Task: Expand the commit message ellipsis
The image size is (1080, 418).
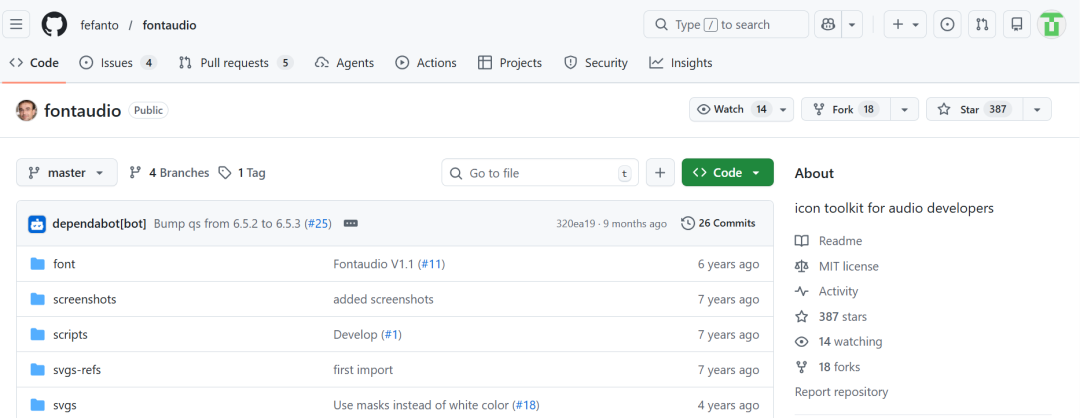Action: tap(350, 223)
